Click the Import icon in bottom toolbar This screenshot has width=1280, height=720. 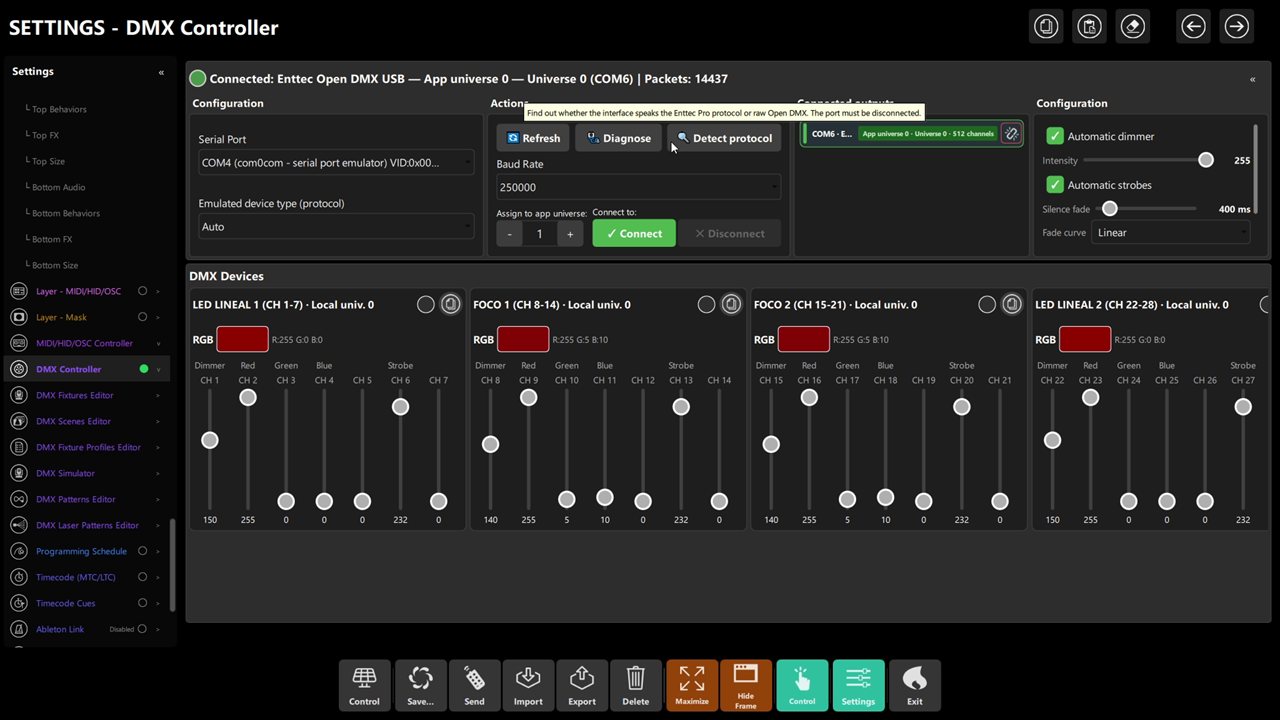point(528,686)
